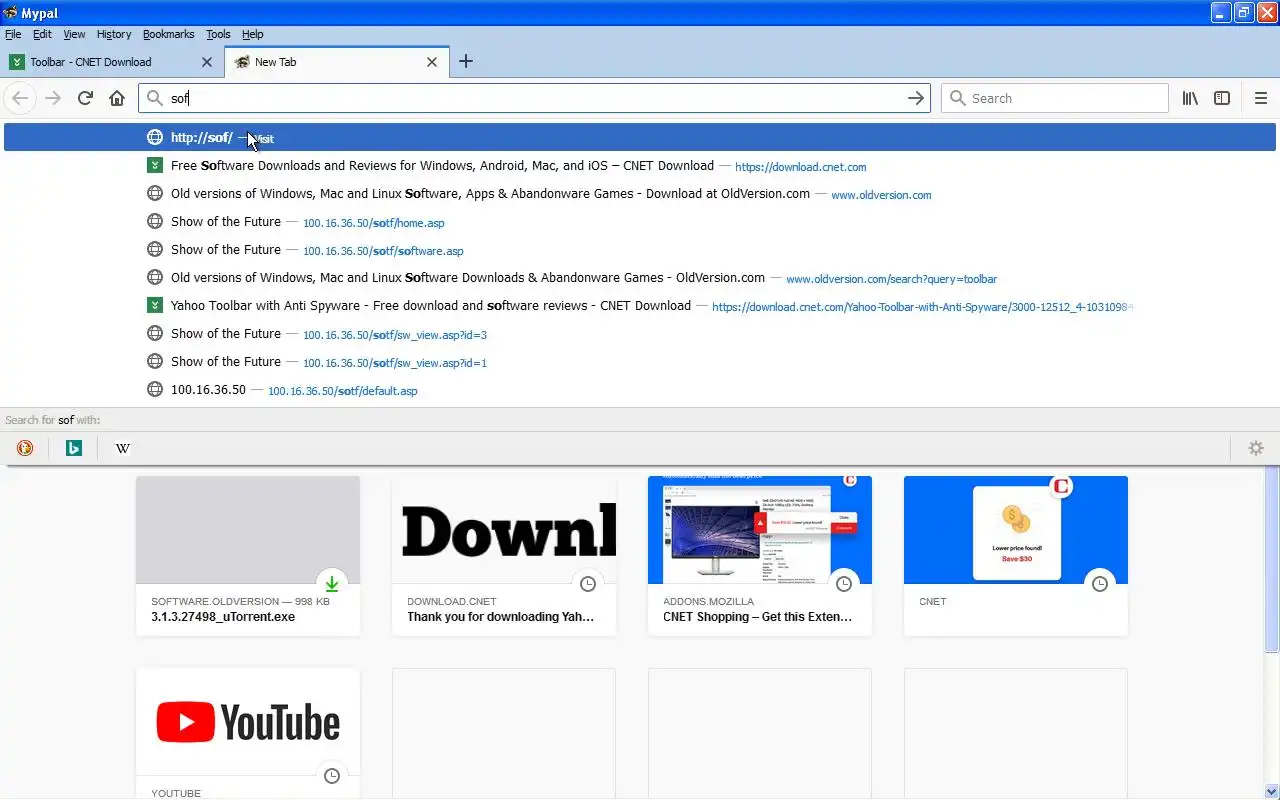Open the Bookmarks menu

[168, 34]
